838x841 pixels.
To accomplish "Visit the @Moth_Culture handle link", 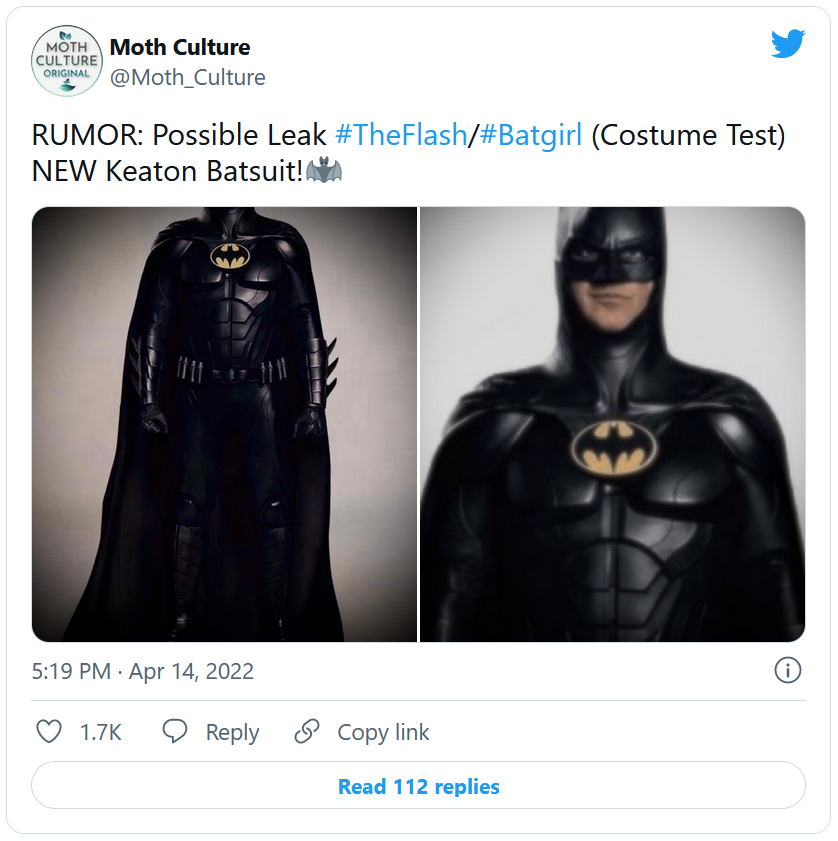I will 187,77.
